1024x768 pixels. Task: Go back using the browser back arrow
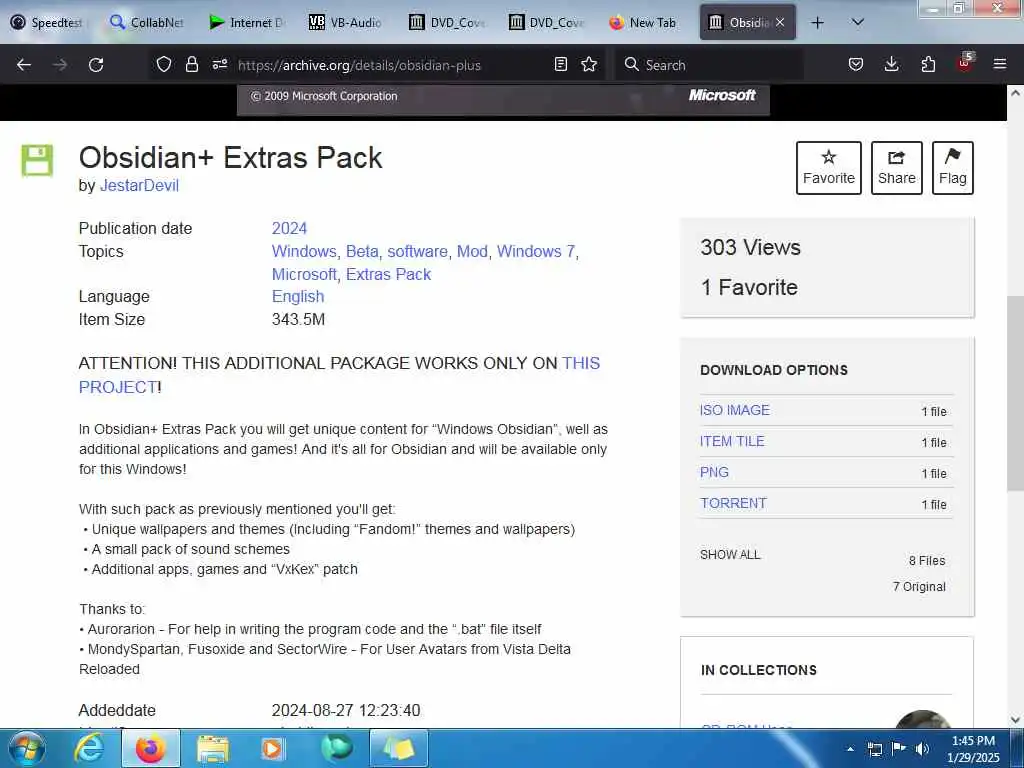(x=24, y=65)
